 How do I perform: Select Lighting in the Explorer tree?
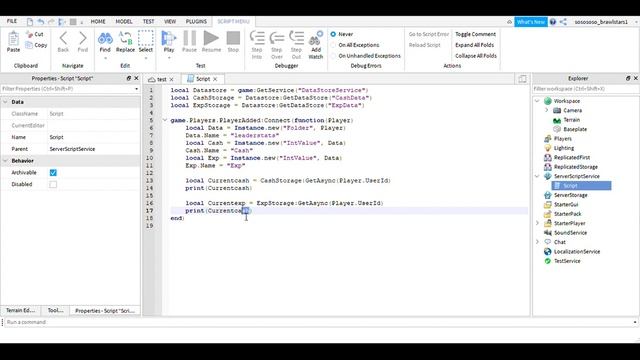coord(564,148)
